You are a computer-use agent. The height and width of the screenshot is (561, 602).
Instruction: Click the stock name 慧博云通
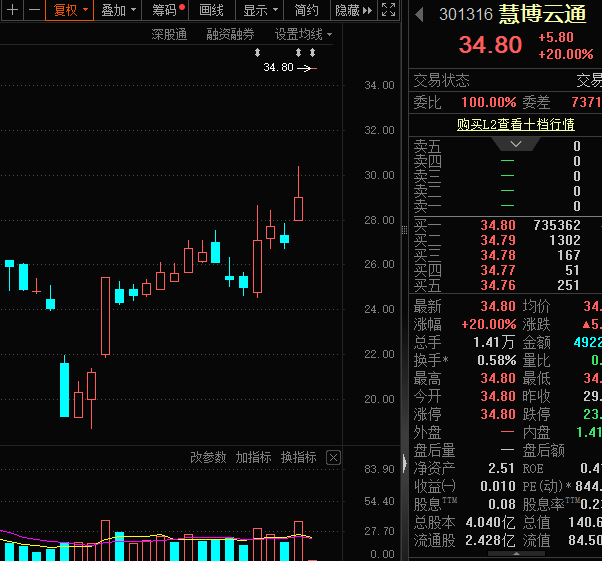tap(542, 15)
